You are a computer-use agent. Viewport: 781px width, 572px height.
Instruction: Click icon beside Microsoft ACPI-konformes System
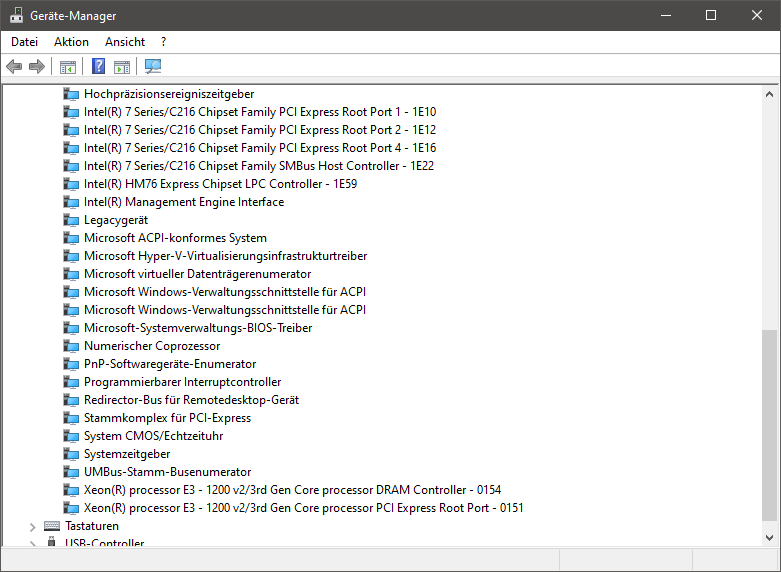point(71,238)
